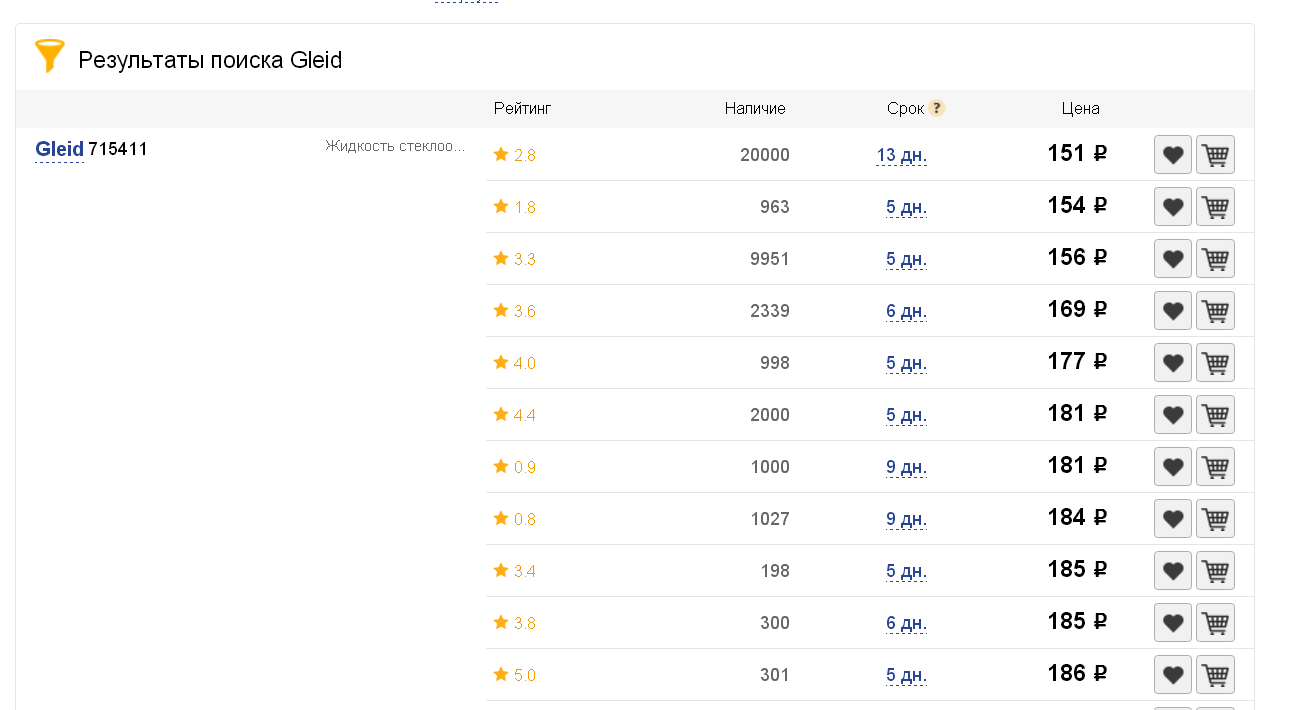Favorite the 185 ₽ offer with 198 stock
The image size is (1314, 710).
[1173, 571]
